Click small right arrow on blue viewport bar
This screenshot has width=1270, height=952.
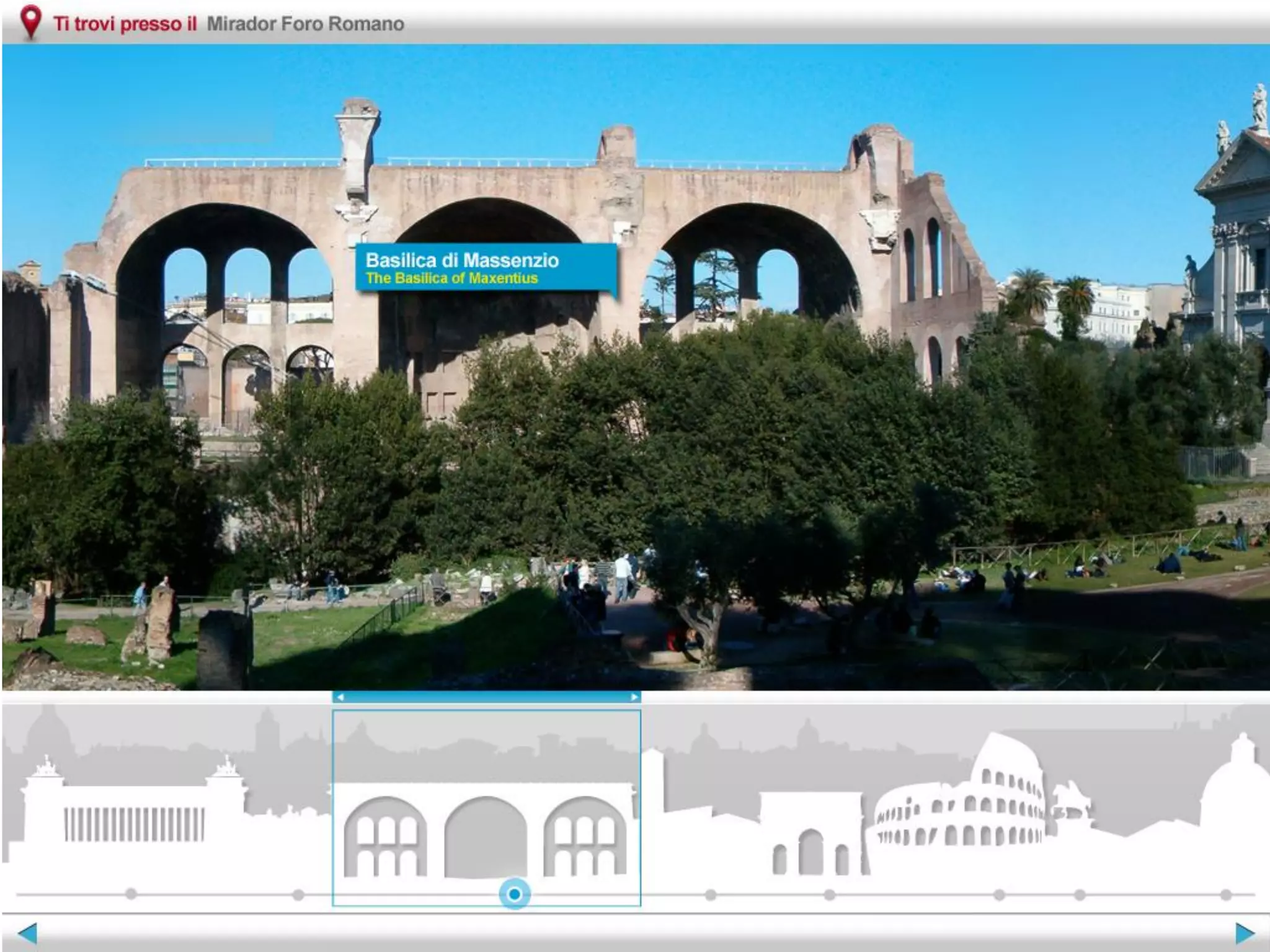click(634, 697)
